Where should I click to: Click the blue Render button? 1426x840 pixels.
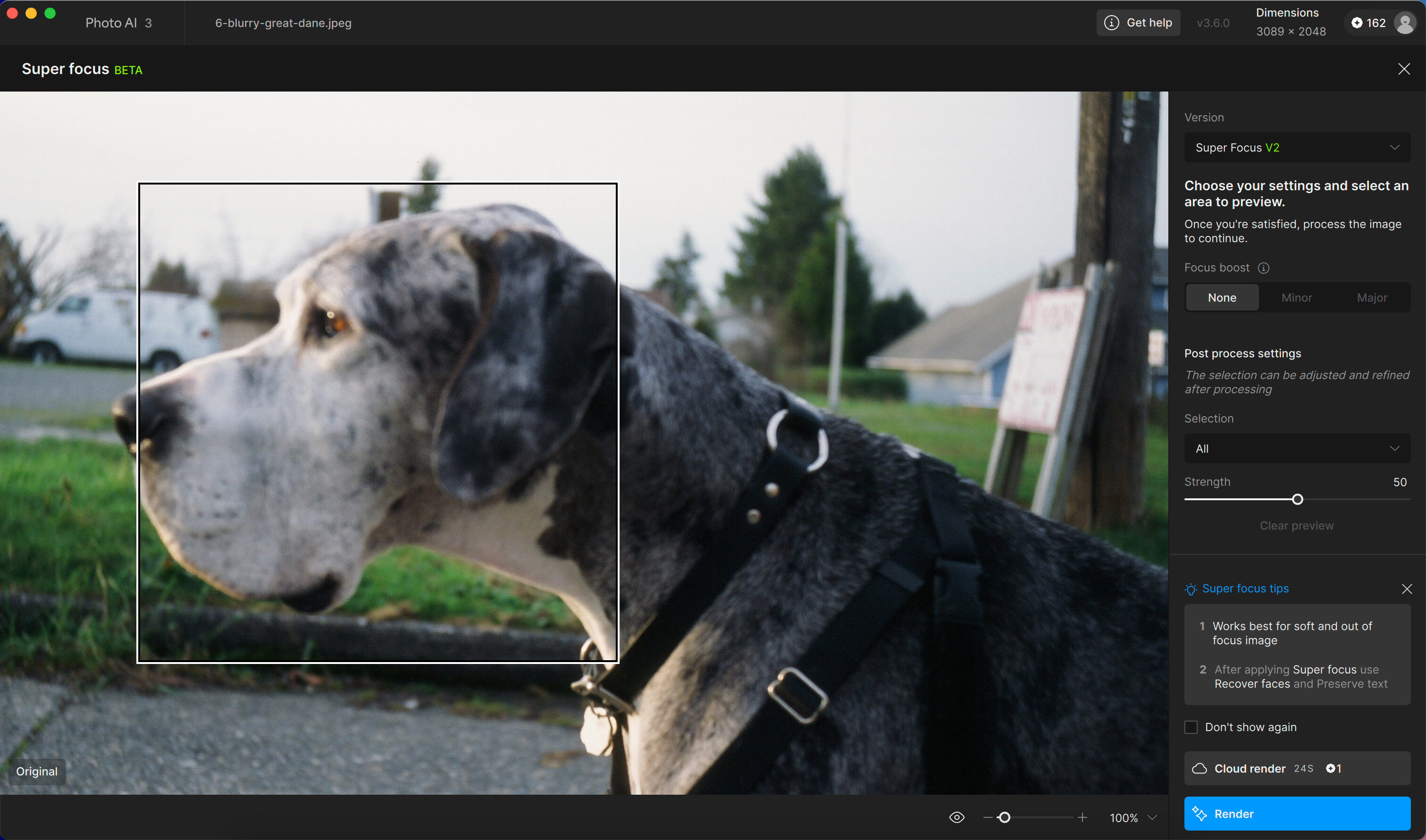(1296, 814)
